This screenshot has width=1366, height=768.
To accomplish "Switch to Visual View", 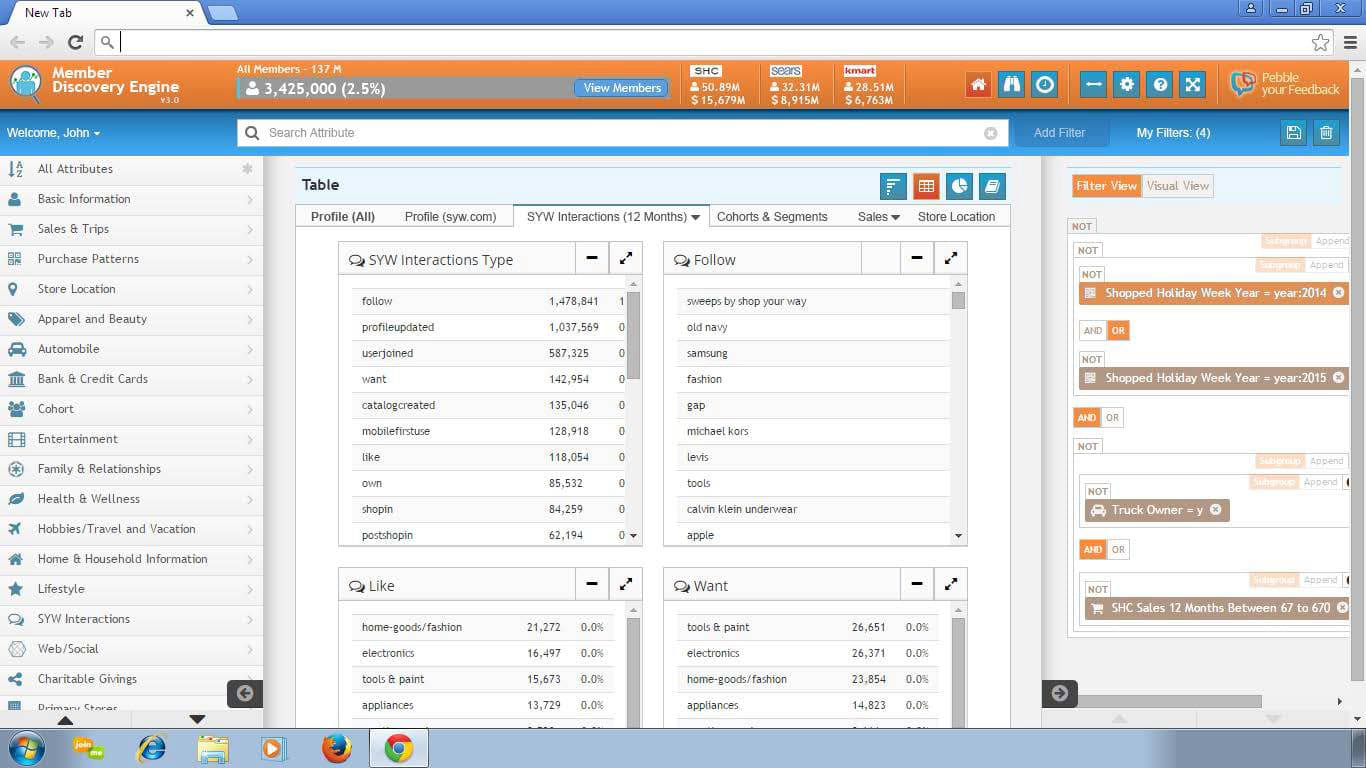I will (1177, 186).
